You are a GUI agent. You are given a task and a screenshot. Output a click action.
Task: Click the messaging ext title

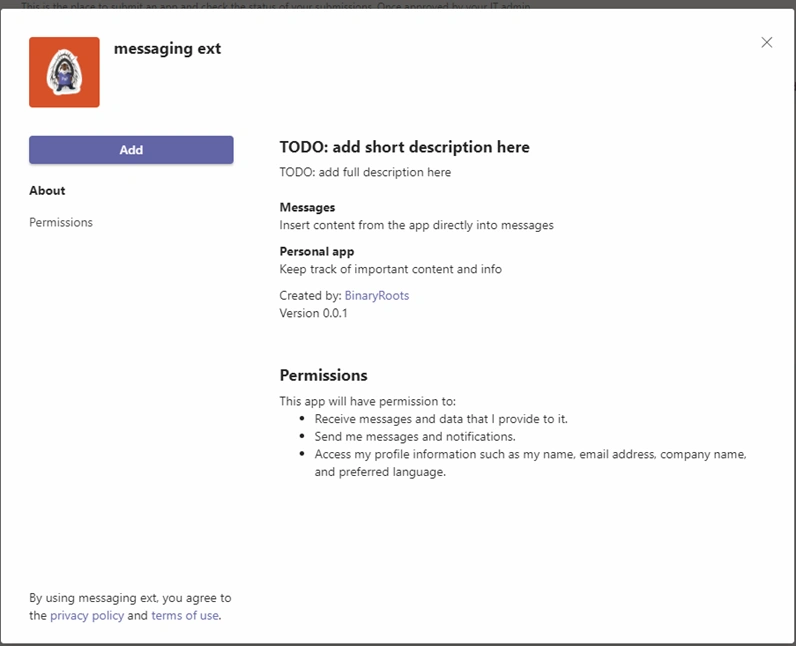[168, 49]
